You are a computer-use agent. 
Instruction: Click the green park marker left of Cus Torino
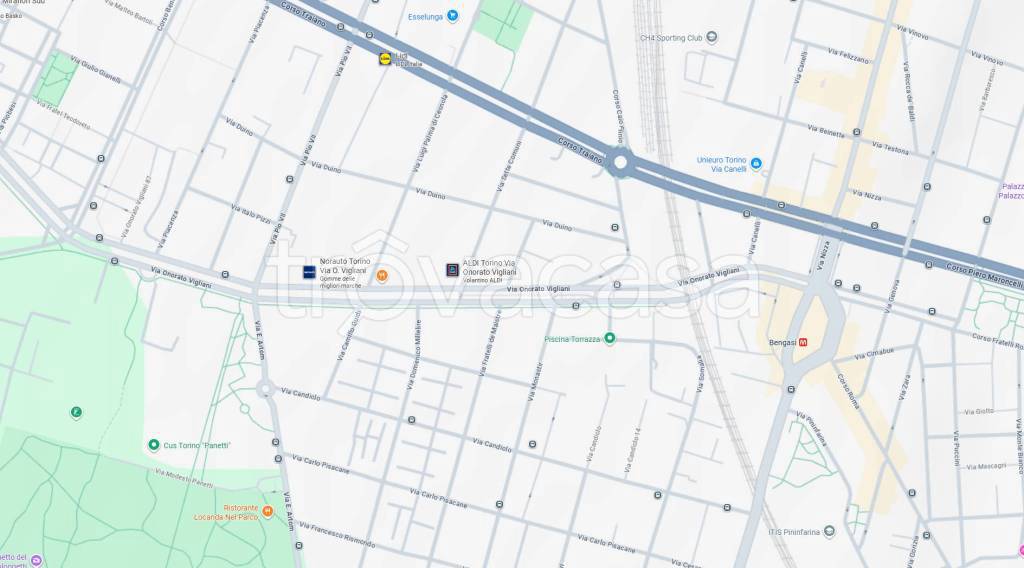tap(76, 413)
